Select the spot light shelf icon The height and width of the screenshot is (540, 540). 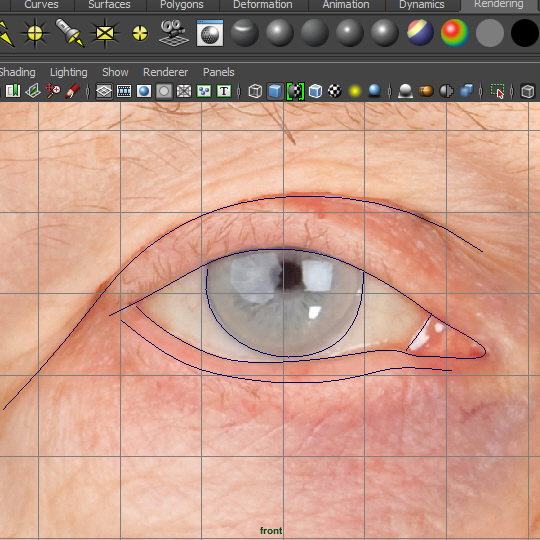70,33
